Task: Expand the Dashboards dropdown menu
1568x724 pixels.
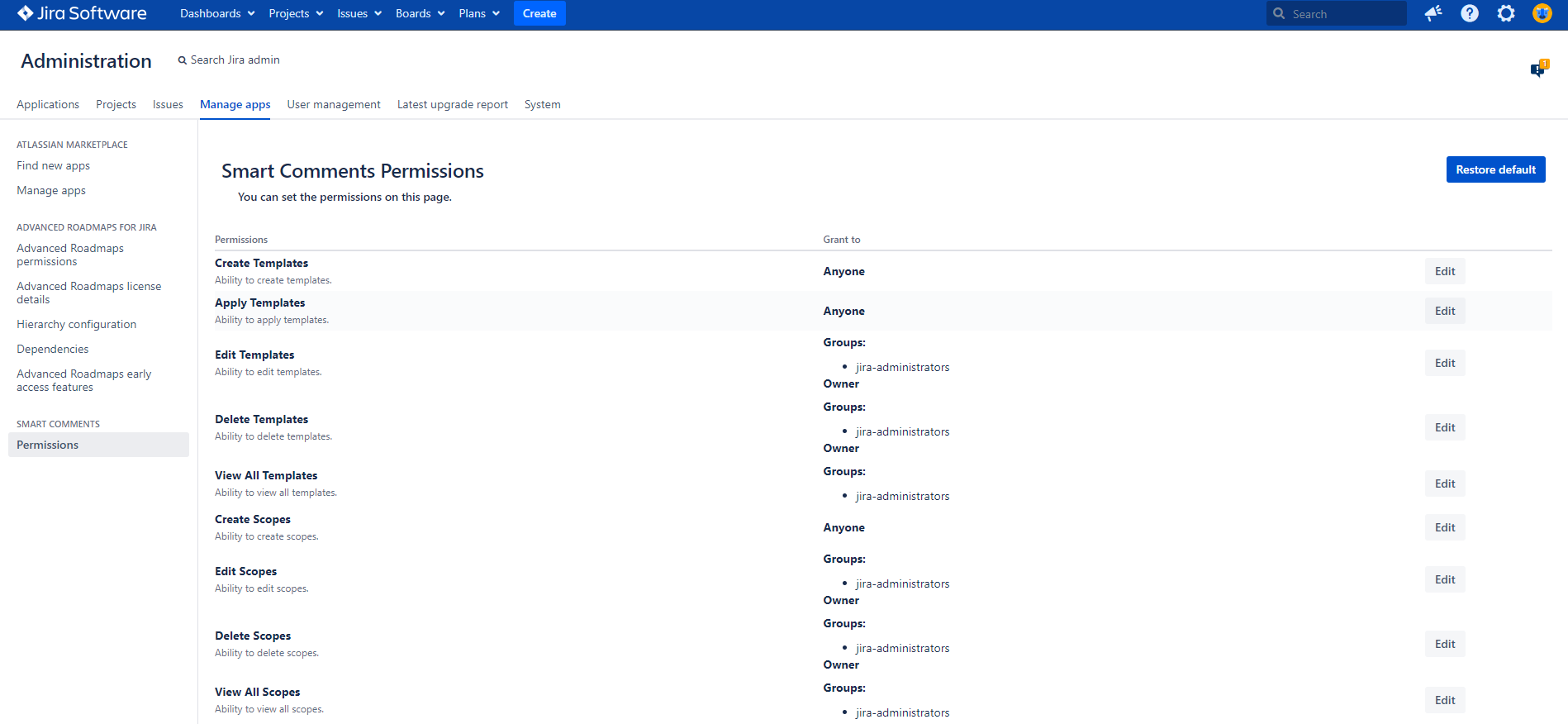Action: coord(217,13)
